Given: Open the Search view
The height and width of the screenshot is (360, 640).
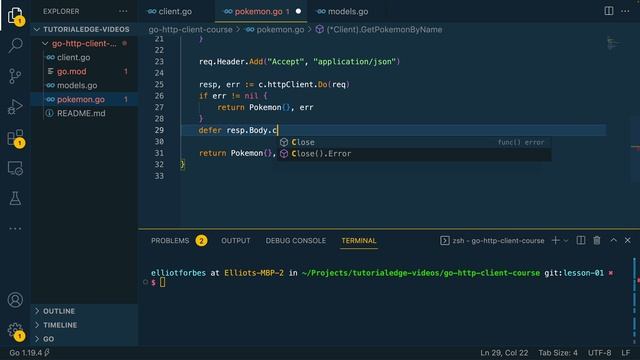Looking at the screenshot, I should pos(15,45).
